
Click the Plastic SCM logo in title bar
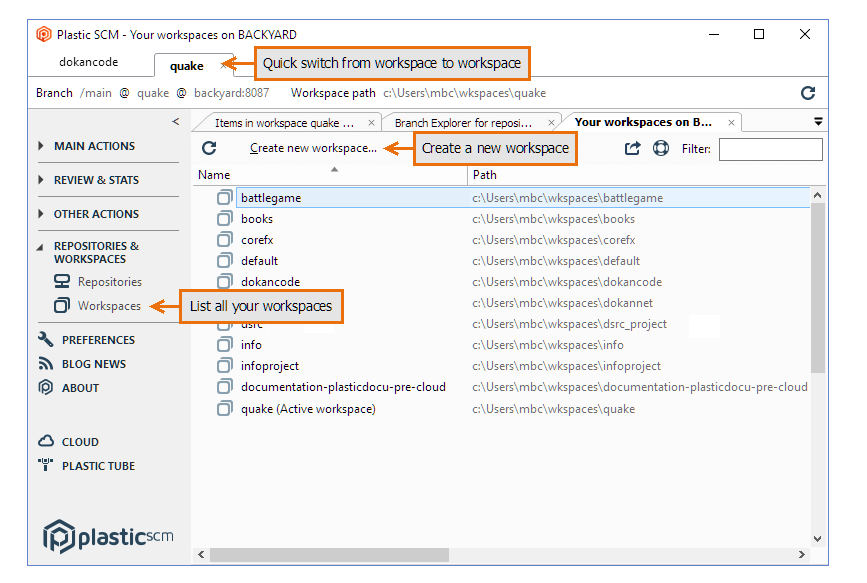44,34
